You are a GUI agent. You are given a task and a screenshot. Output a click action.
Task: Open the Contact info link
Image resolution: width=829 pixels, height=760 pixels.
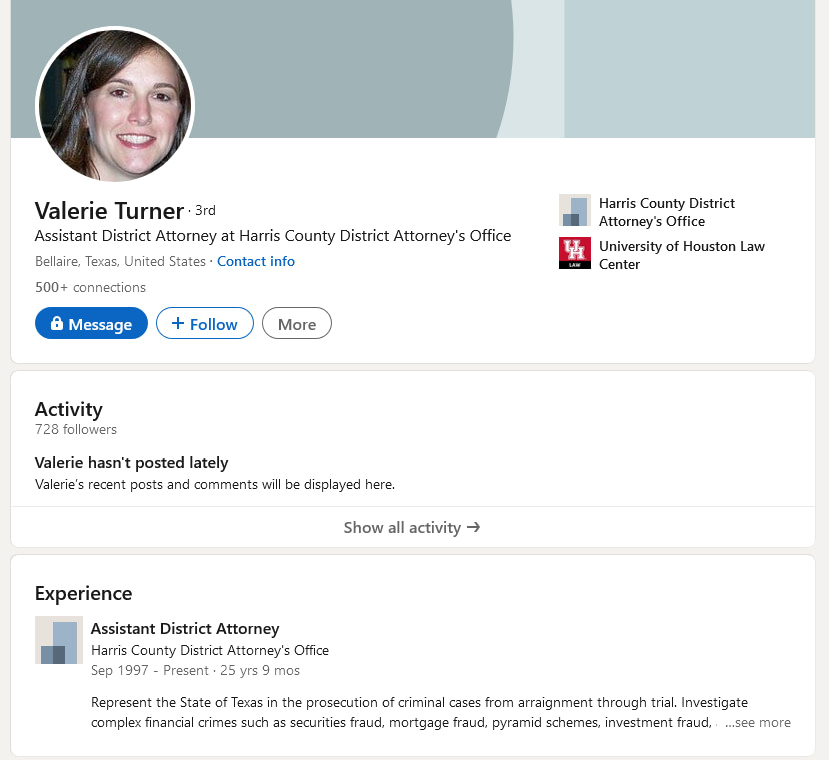(x=256, y=261)
